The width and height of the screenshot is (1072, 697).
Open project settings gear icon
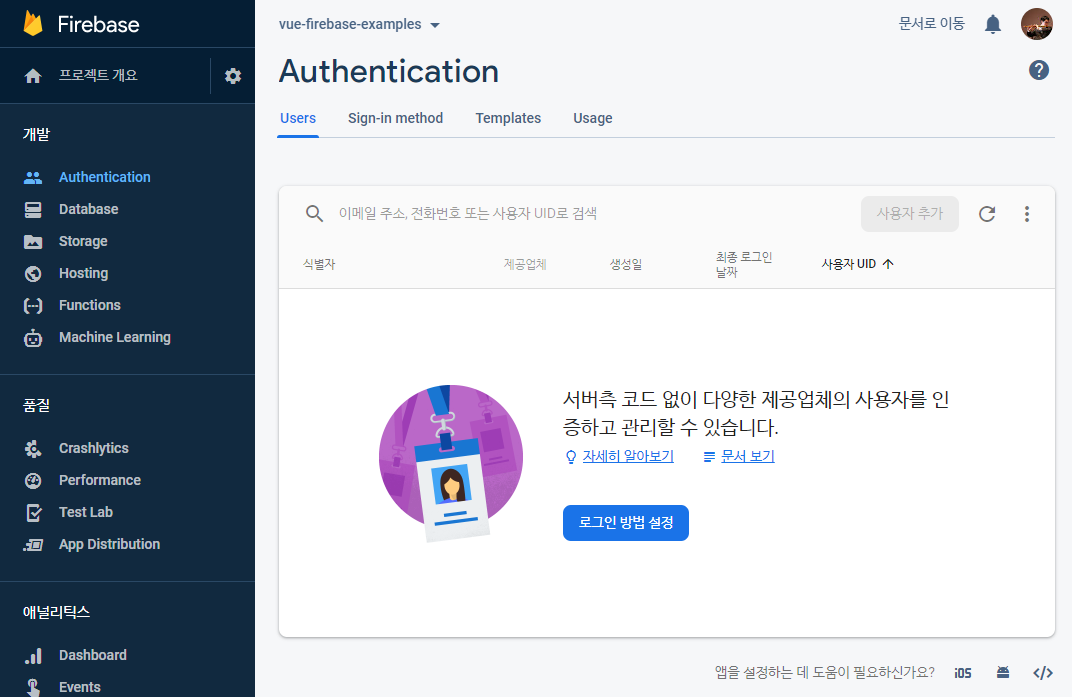tap(233, 76)
